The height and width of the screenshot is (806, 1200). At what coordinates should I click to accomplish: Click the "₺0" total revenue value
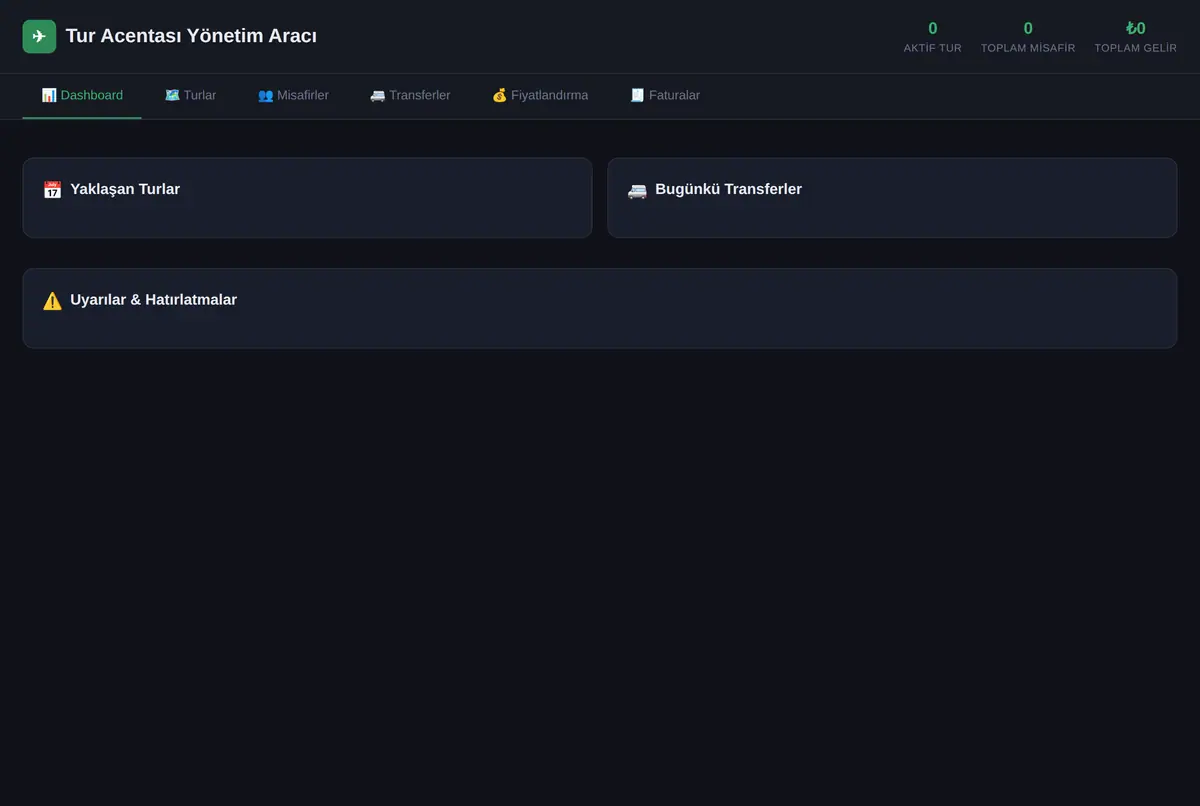pyautogui.click(x=1136, y=29)
